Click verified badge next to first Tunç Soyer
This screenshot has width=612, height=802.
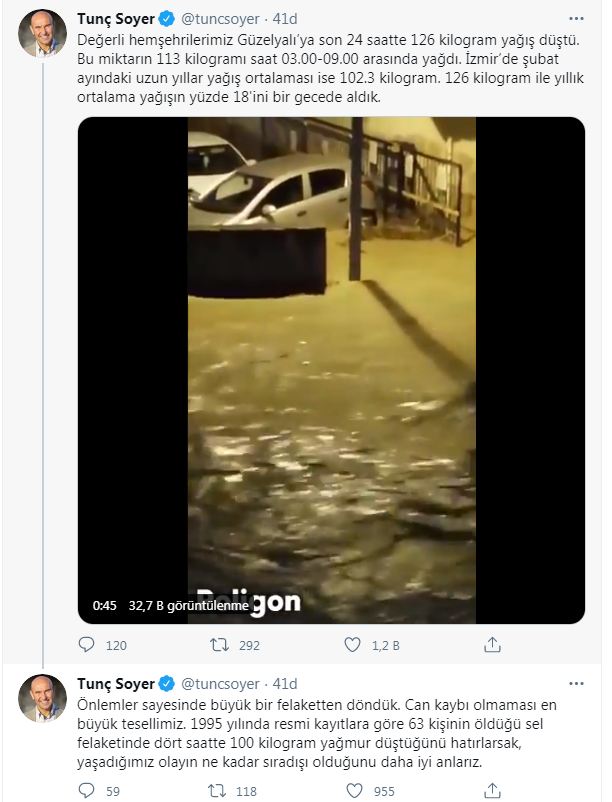point(166,19)
